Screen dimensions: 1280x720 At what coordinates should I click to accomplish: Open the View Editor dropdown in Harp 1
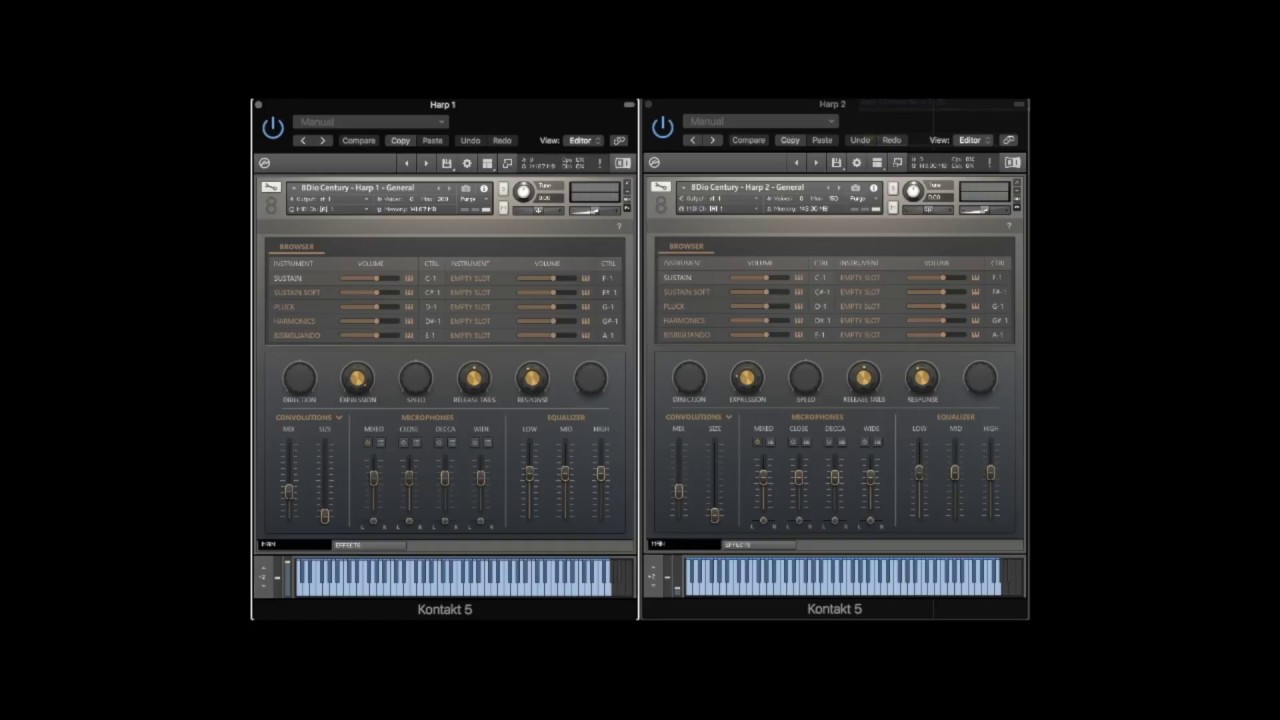click(584, 141)
